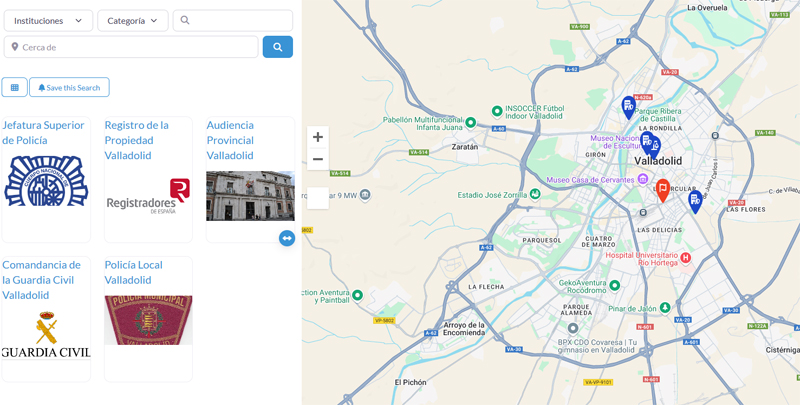Click the Museo Nacional de Escultura label

click(615, 142)
